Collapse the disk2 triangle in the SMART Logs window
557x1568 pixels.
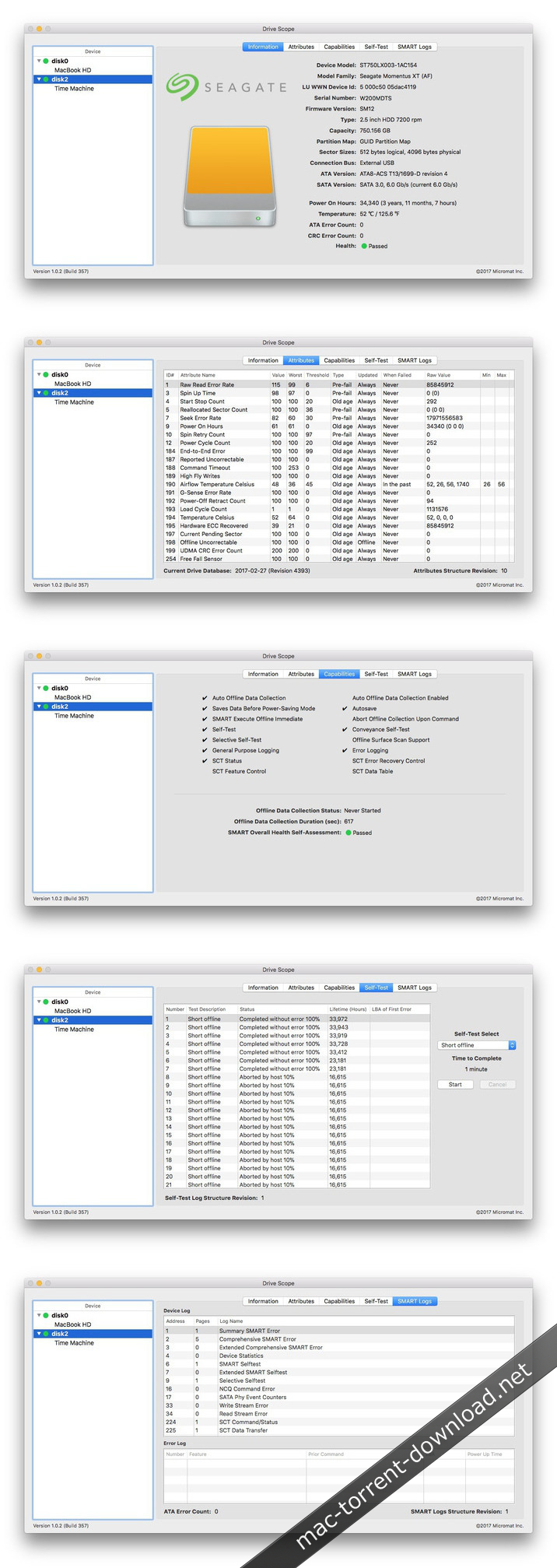coord(39,1334)
